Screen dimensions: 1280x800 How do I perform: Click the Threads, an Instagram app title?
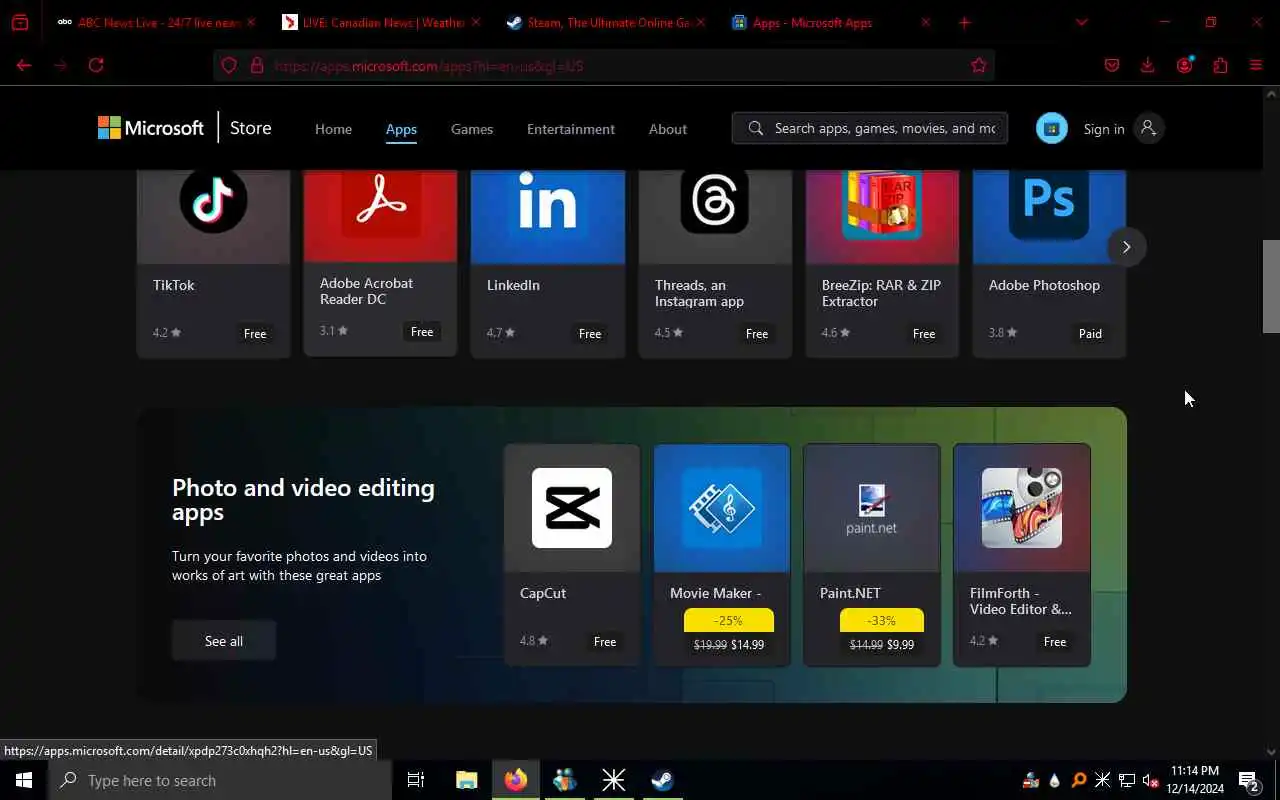pyautogui.click(x=700, y=293)
